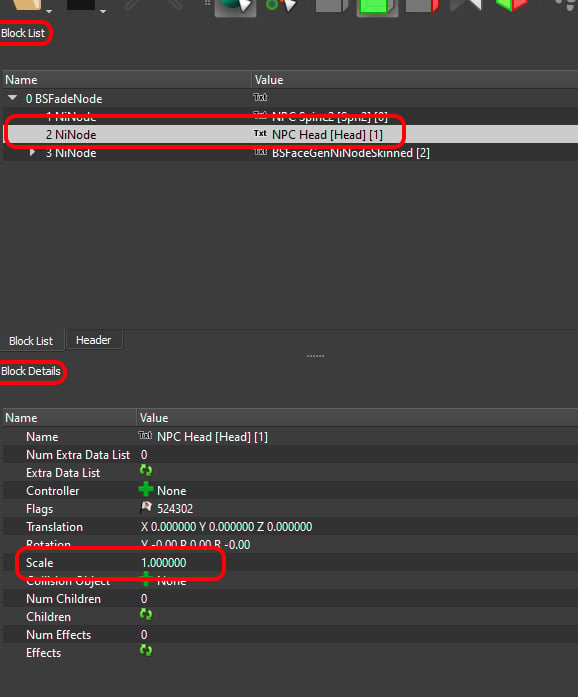Click the value NPC Head [Head] [1] in Block List
The height and width of the screenshot is (697, 578).
tap(327, 135)
